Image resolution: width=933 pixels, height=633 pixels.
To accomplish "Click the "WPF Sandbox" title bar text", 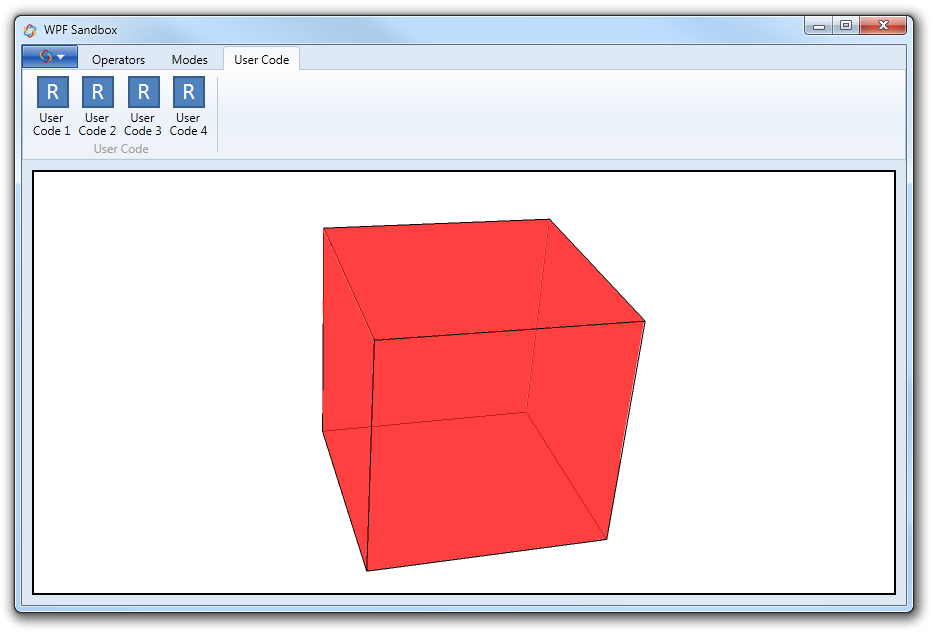I will point(80,30).
